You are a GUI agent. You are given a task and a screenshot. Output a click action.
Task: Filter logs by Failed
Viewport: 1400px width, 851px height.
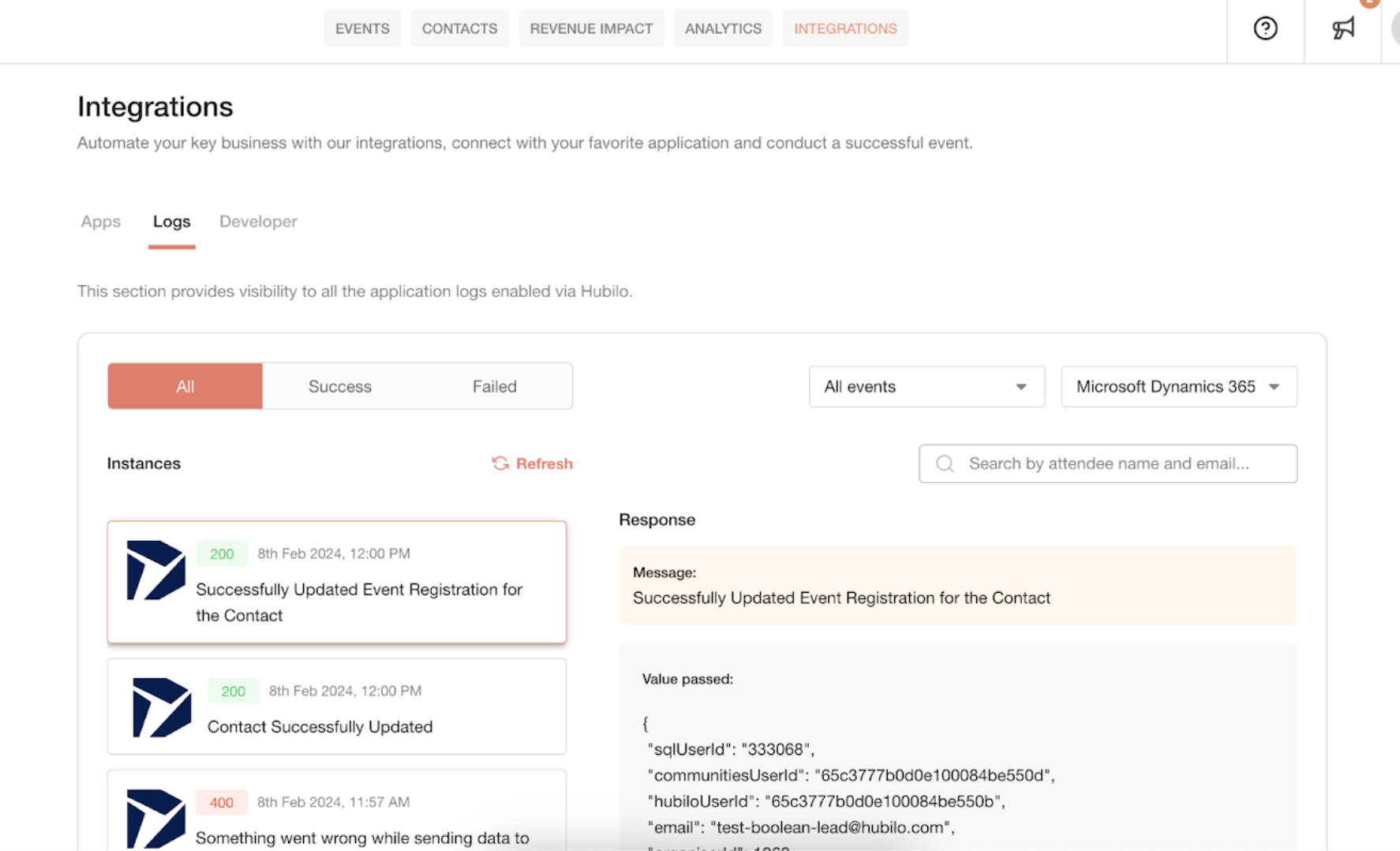click(495, 386)
